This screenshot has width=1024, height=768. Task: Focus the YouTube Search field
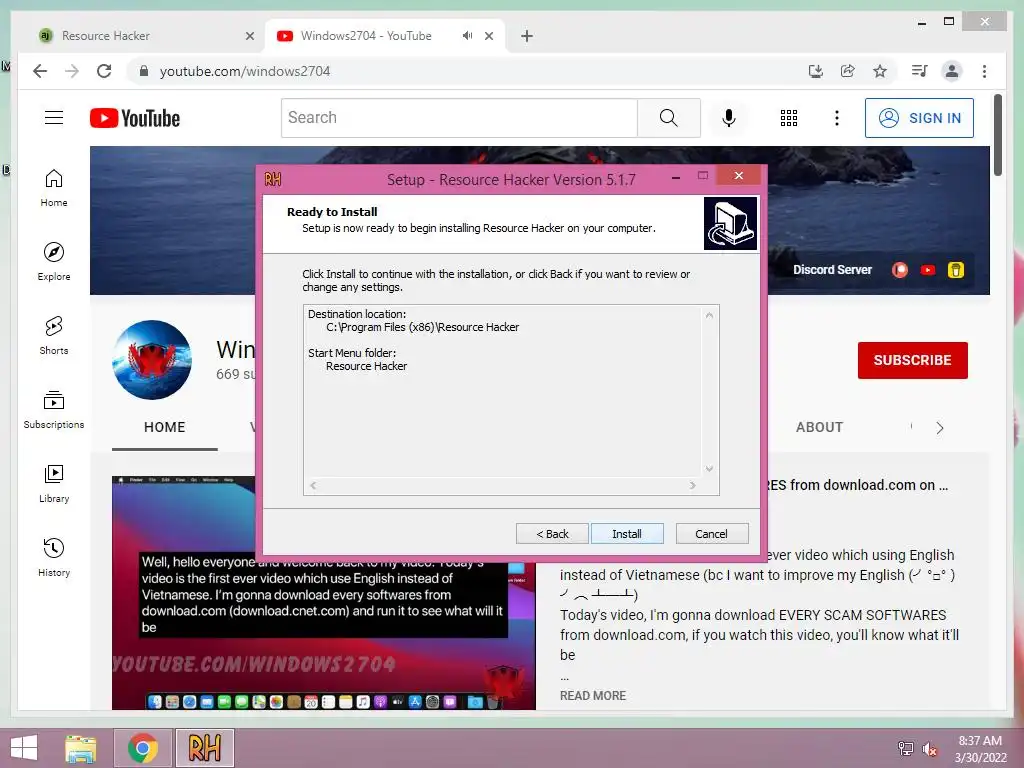459,118
